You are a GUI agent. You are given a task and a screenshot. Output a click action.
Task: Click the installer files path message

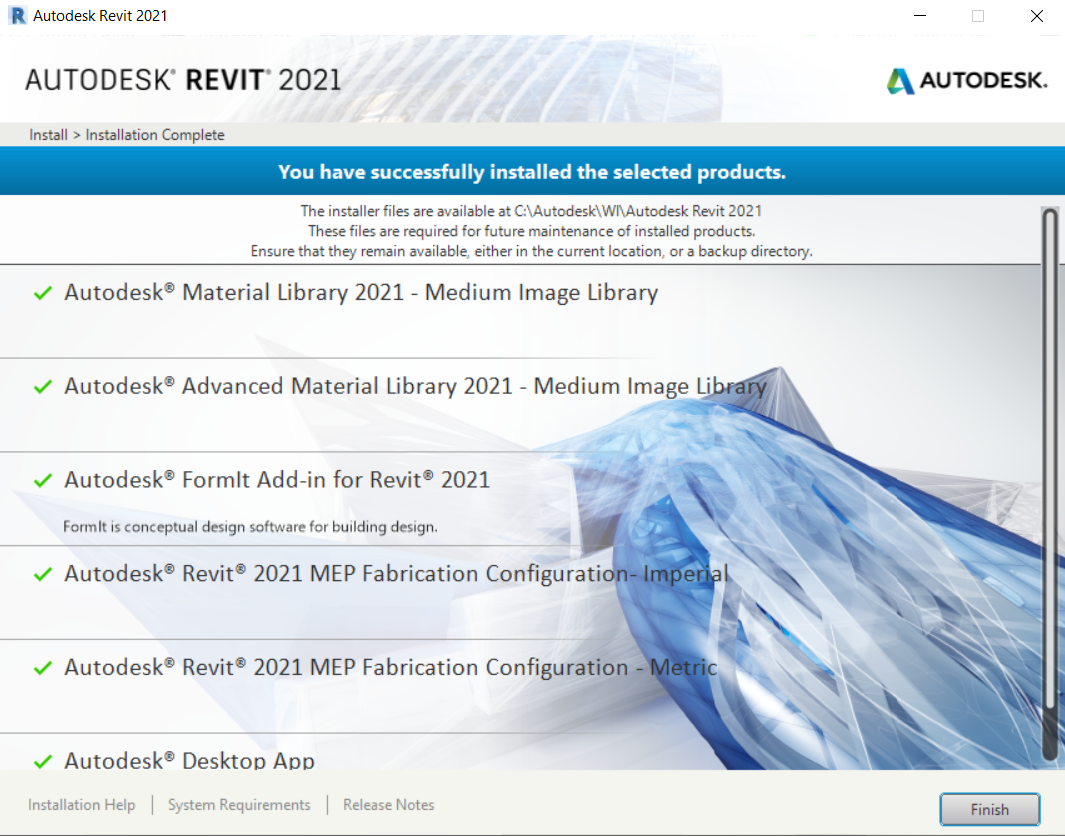(532, 211)
